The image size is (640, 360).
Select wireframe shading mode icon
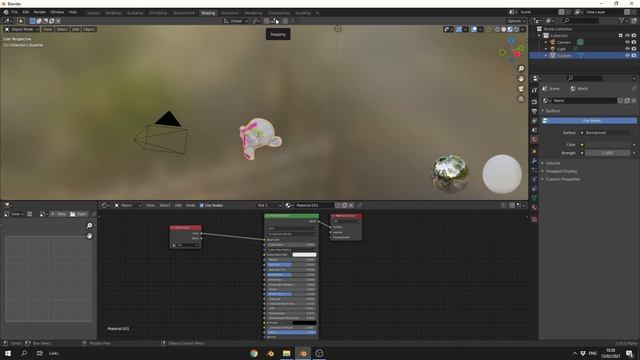pyautogui.click(x=497, y=29)
